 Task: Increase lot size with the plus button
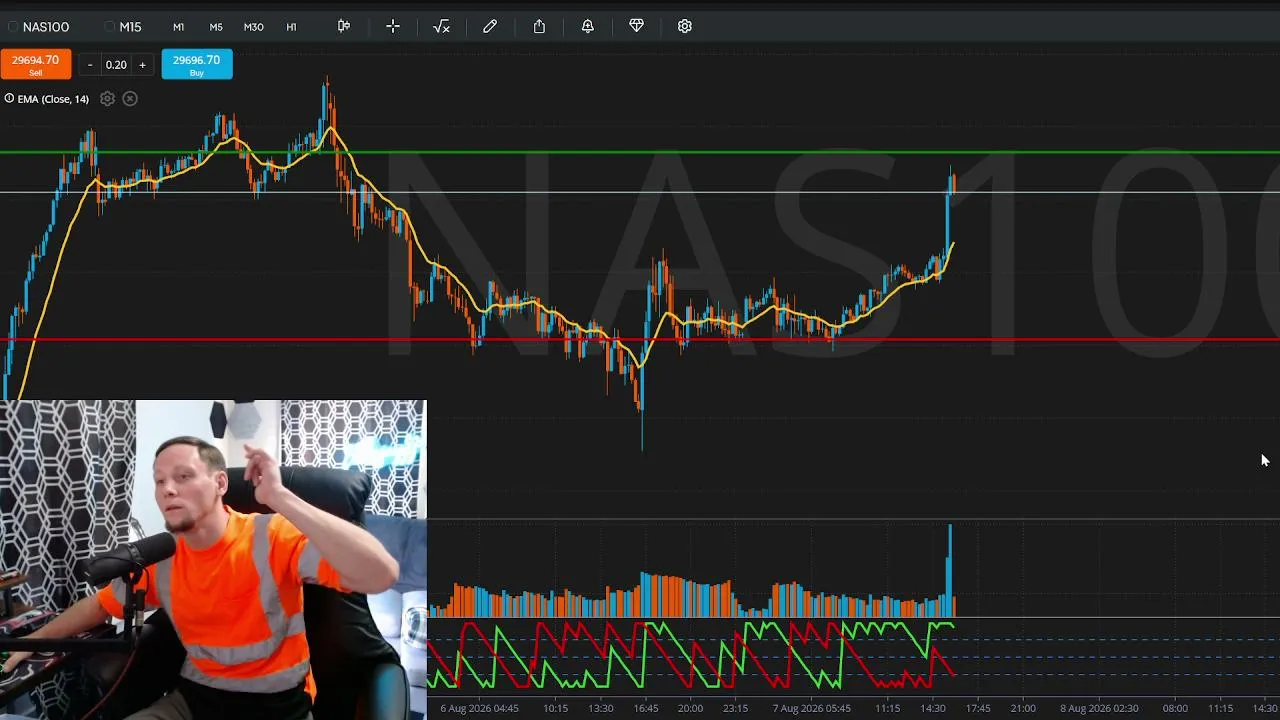click(x=142, y=65)
